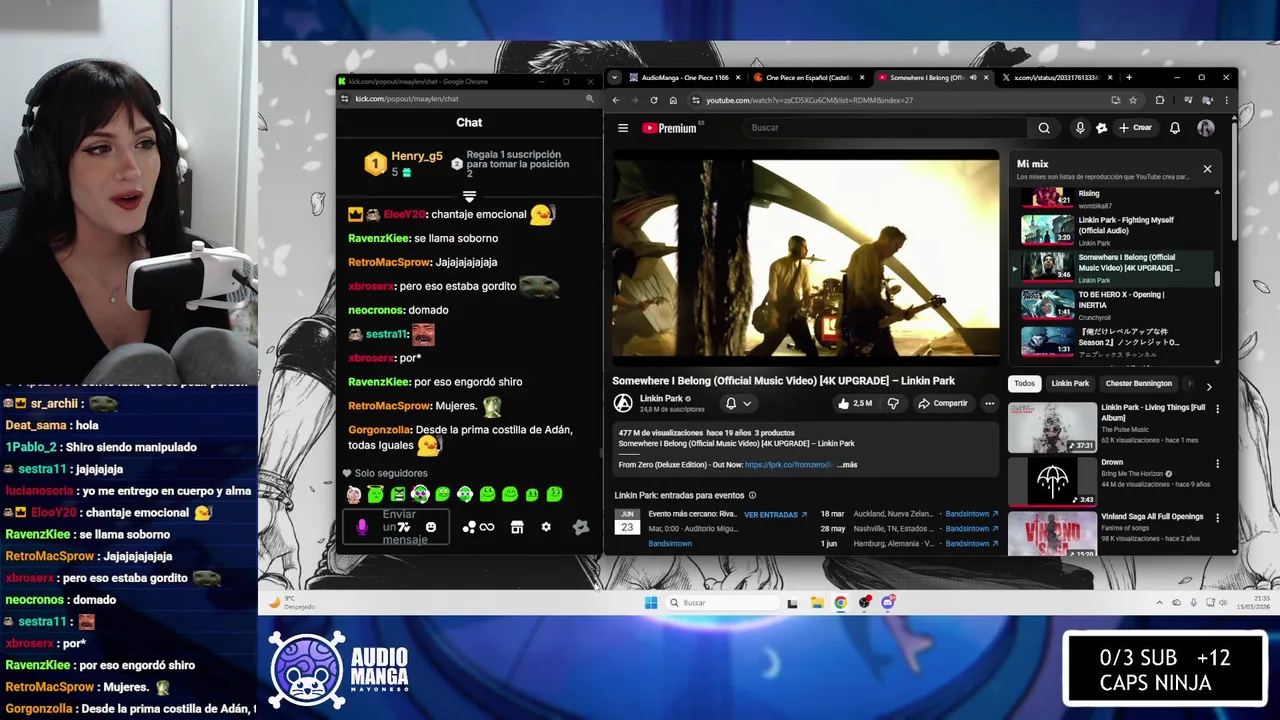1280x720 pixels.
Task: Go back in the YouTube browser window
Action: point(615,100)
